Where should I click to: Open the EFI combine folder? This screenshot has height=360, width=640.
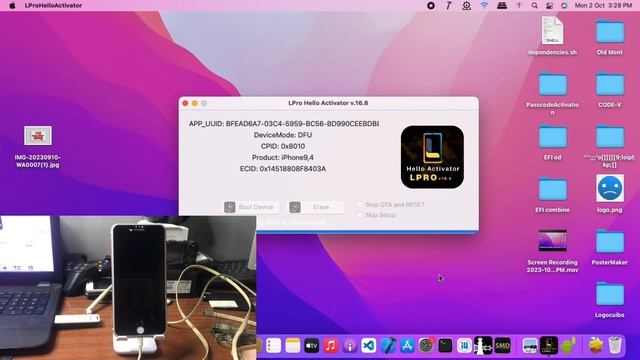(x=552, y=195)
